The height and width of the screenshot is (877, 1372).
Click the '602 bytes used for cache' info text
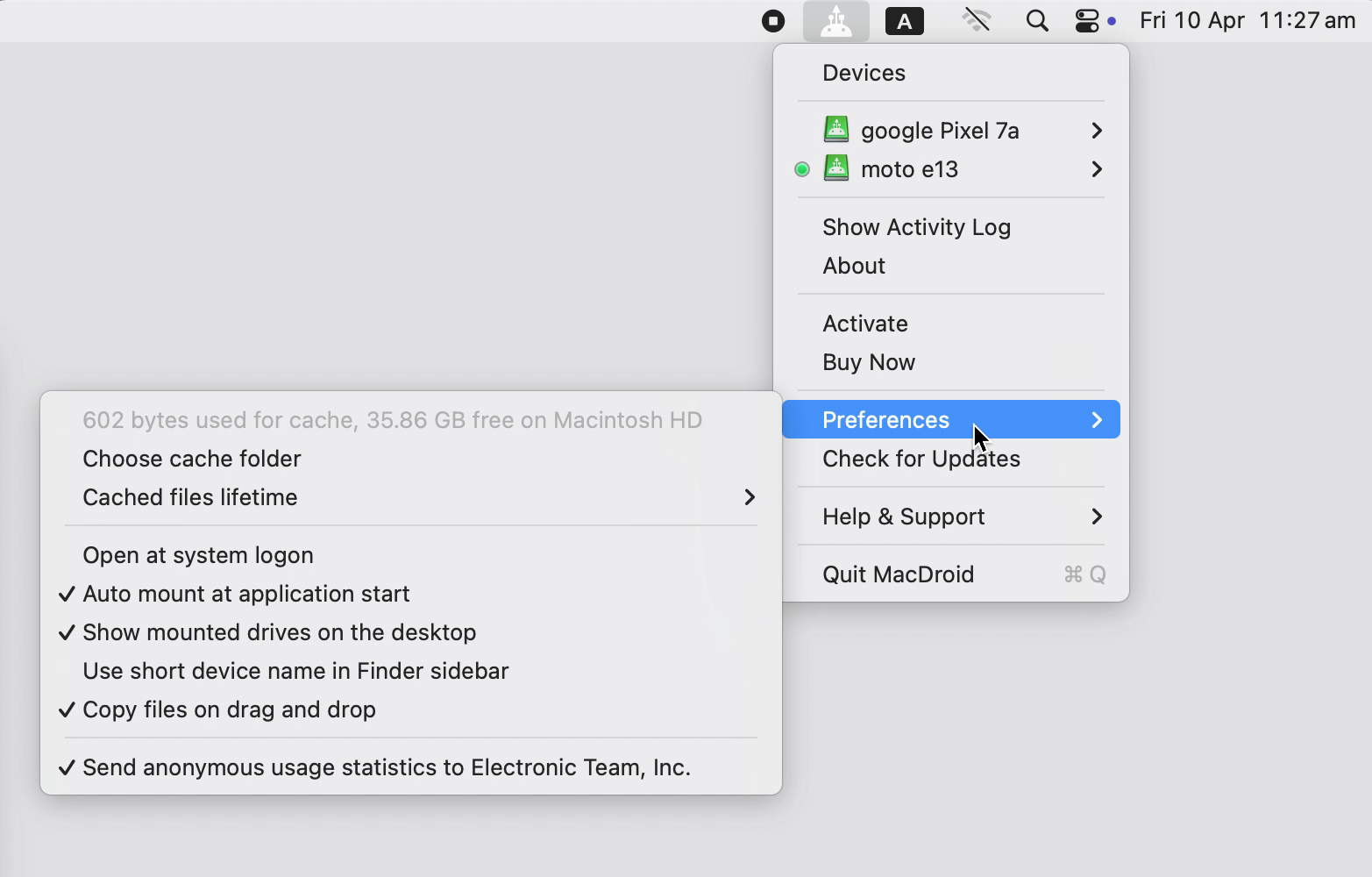point(392,420)
